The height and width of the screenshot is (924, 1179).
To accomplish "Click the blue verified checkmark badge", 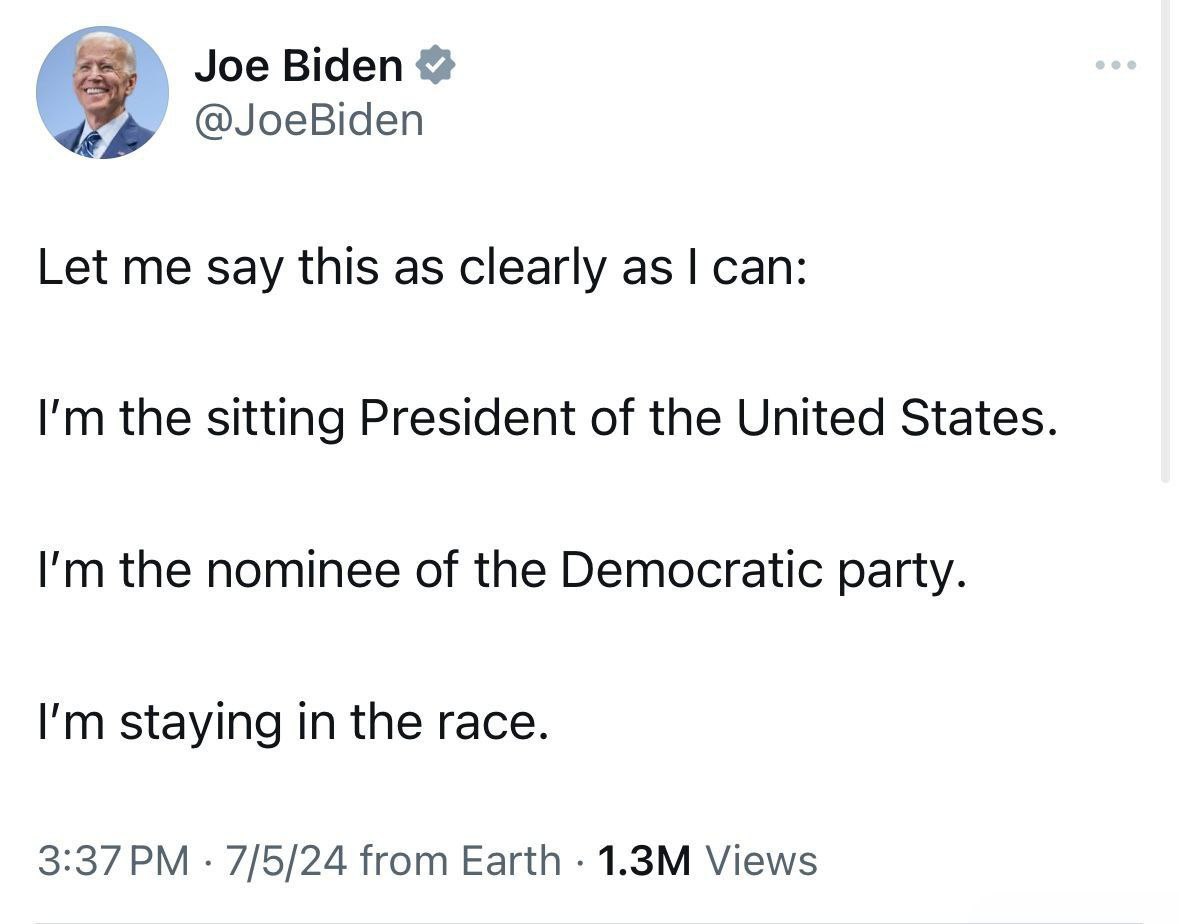I will click(436, 66).
